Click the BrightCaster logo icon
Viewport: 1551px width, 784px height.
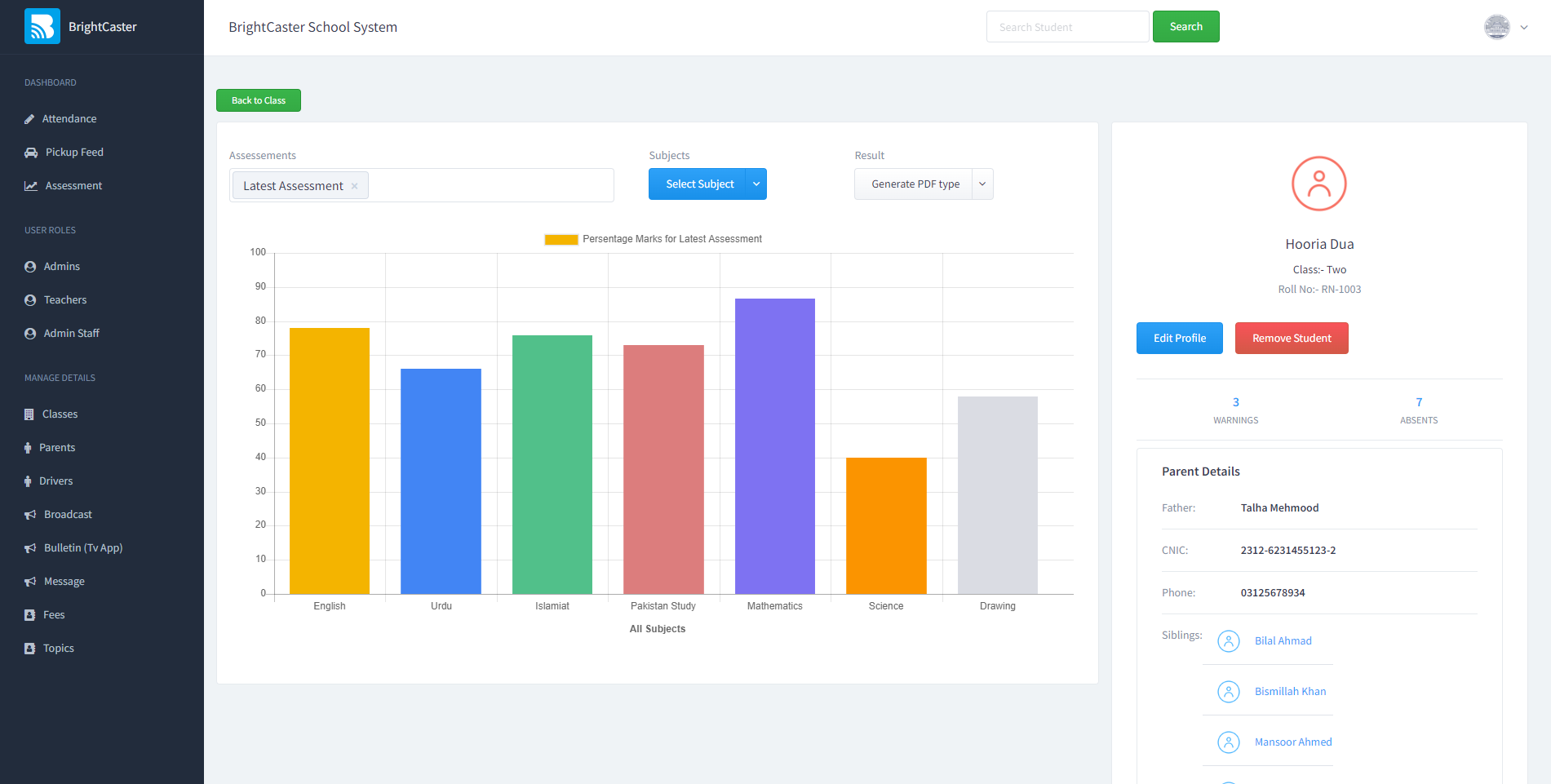(42, 26)
